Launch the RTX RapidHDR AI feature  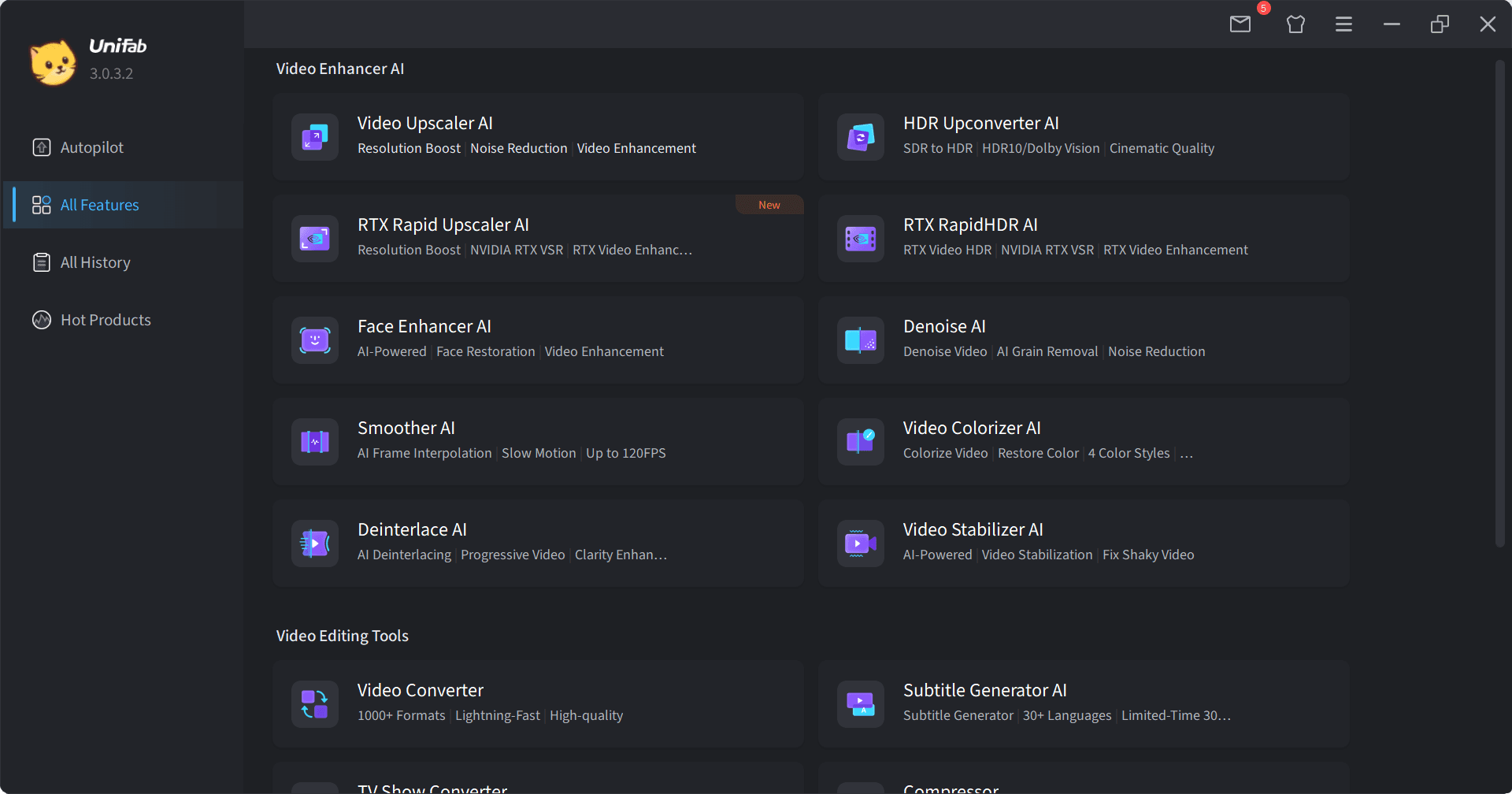coord(1083,238)
